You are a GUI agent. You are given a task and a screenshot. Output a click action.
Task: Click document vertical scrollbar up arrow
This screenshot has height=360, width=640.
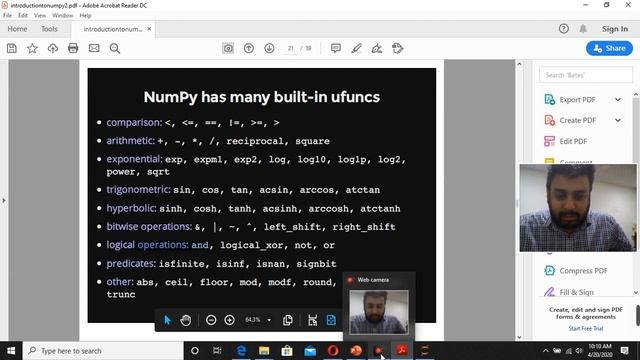[x=519, y=64]
